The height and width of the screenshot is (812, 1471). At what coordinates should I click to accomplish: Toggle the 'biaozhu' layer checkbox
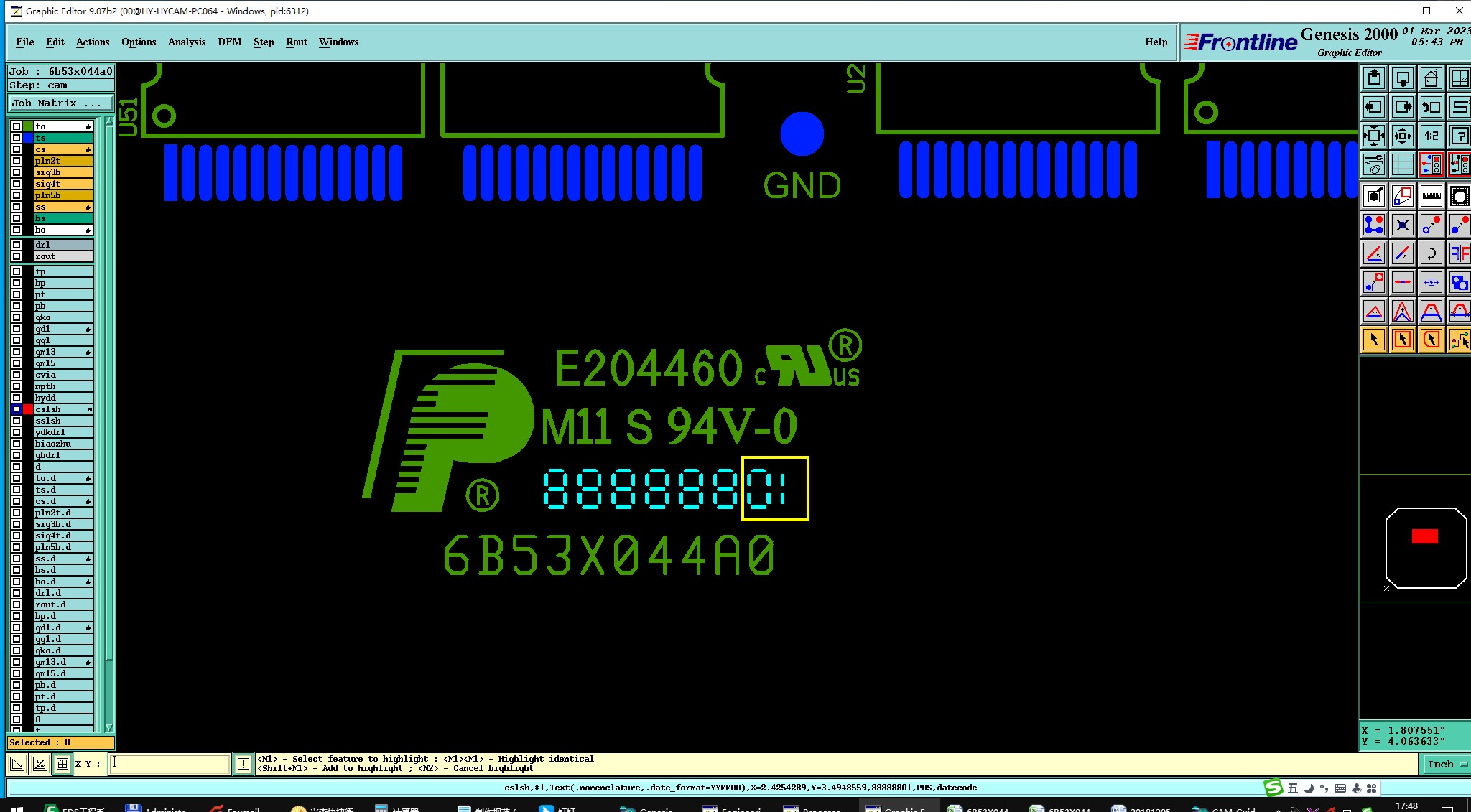(17, 444)
